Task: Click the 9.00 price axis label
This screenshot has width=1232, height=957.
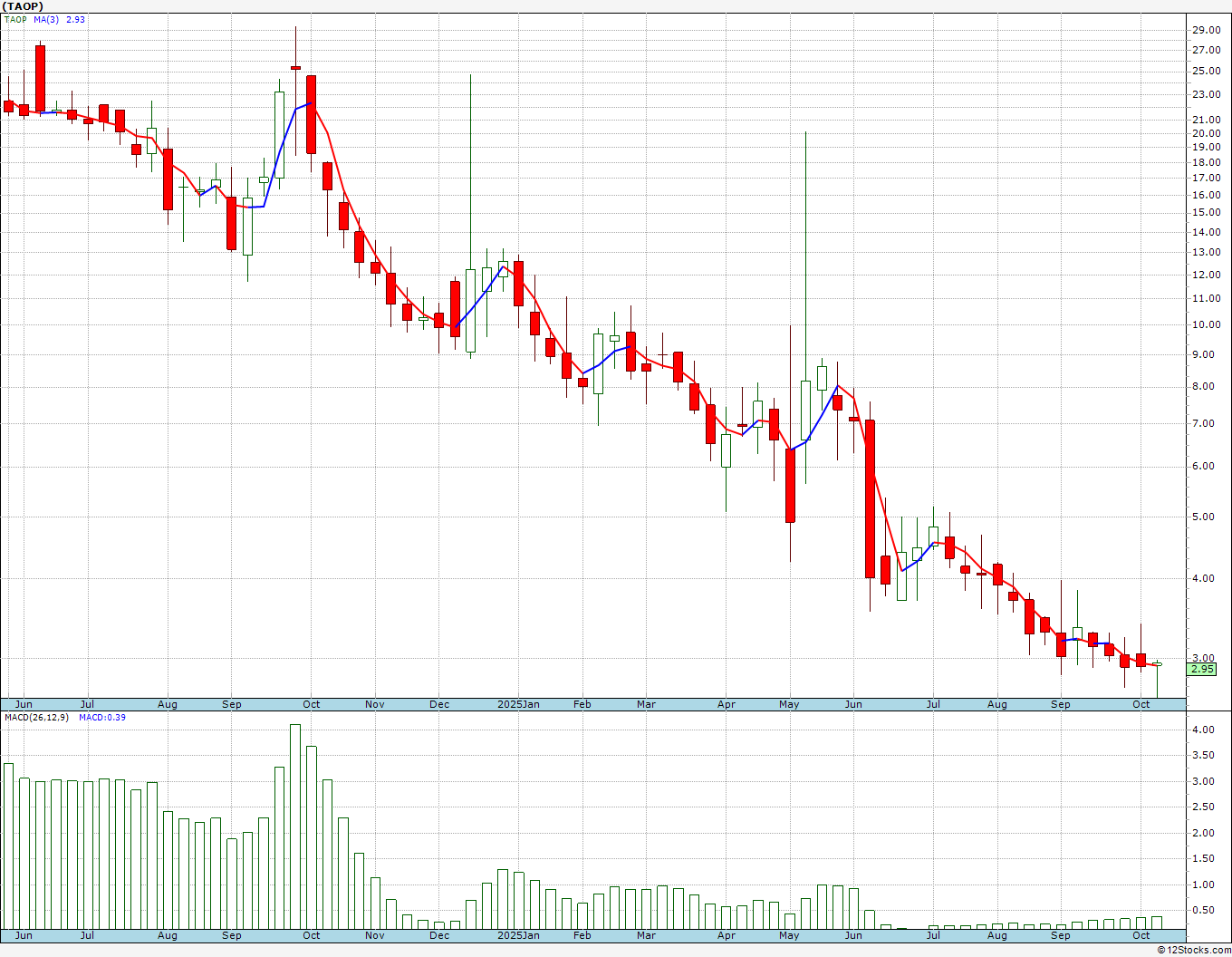Action: (x=1203, y=354)
